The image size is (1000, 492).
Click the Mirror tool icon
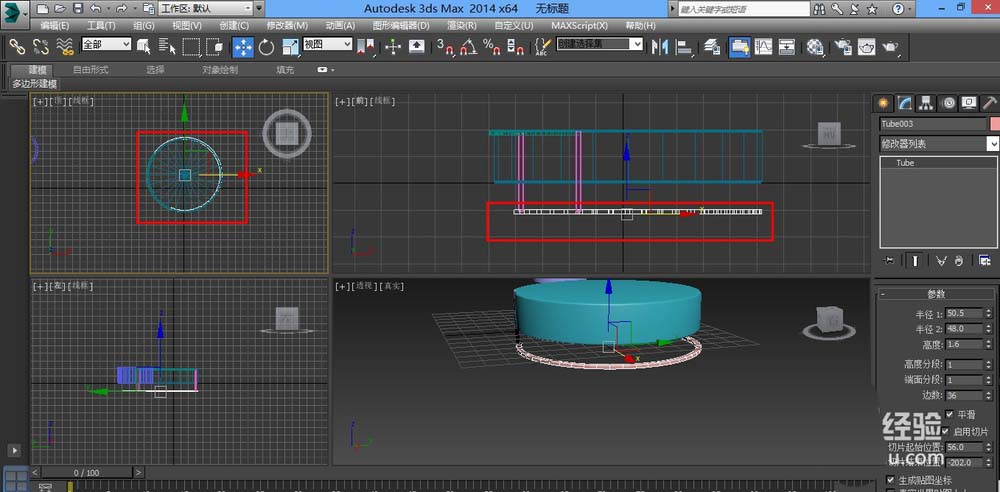click(x=659, y=47)
